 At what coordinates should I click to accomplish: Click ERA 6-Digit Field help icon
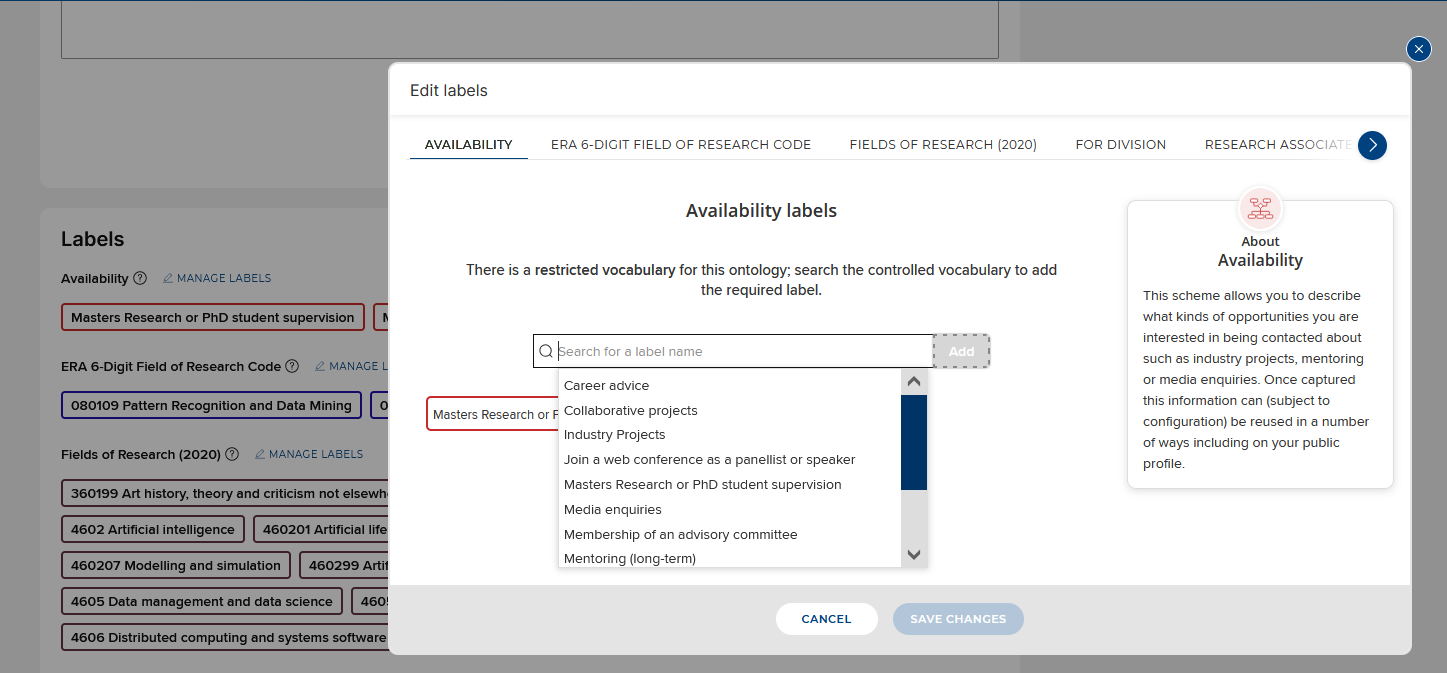(292, 366)
